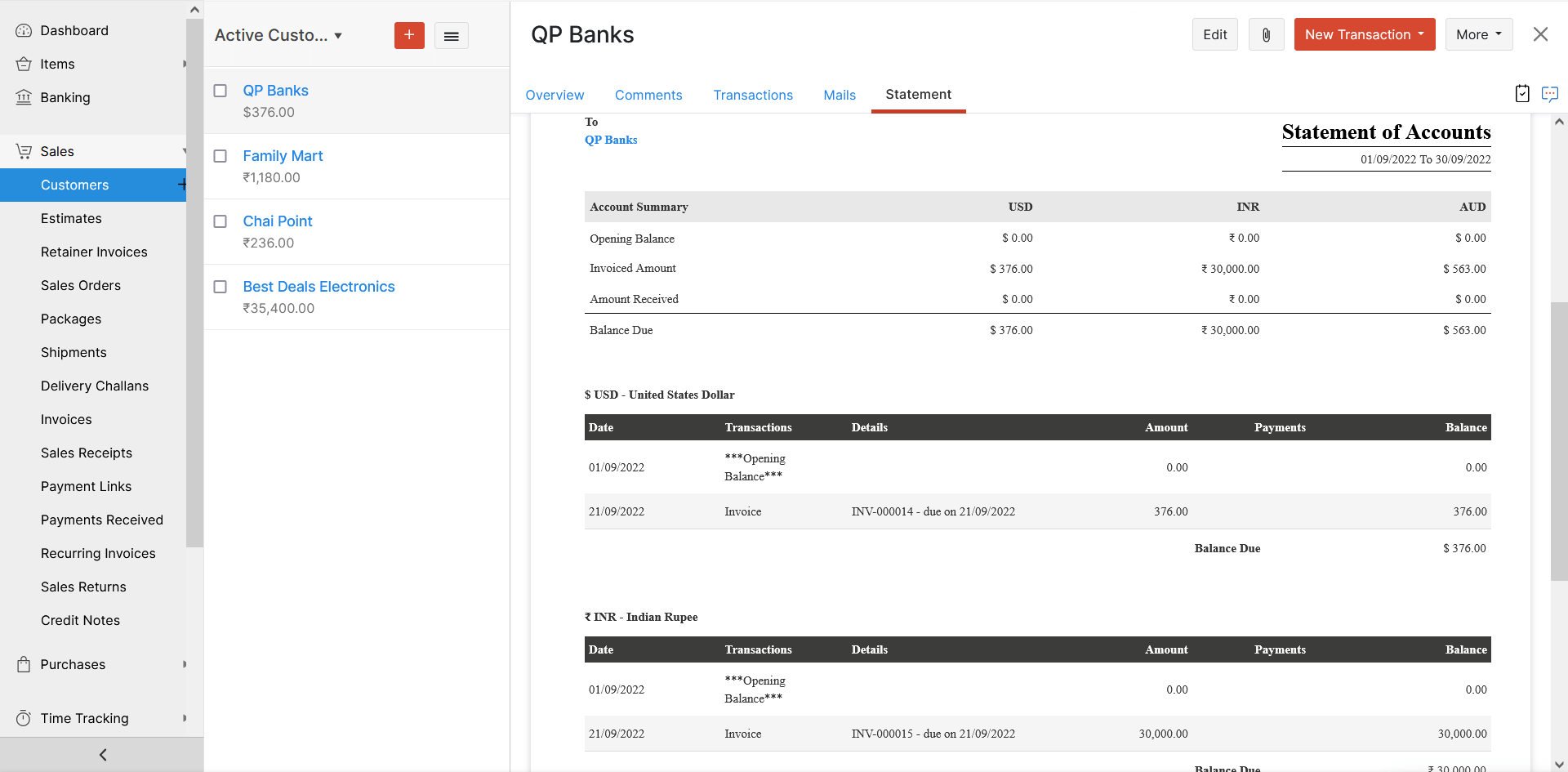The height and width of the screenshot is (772, 1568).
Task: Open the Banking module
Action: 65,97
